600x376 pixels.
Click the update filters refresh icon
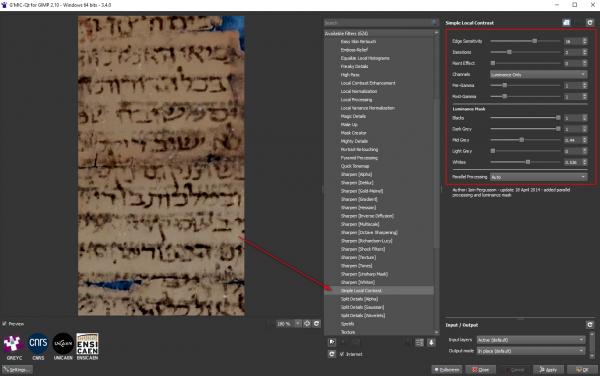tap(332, 354)
